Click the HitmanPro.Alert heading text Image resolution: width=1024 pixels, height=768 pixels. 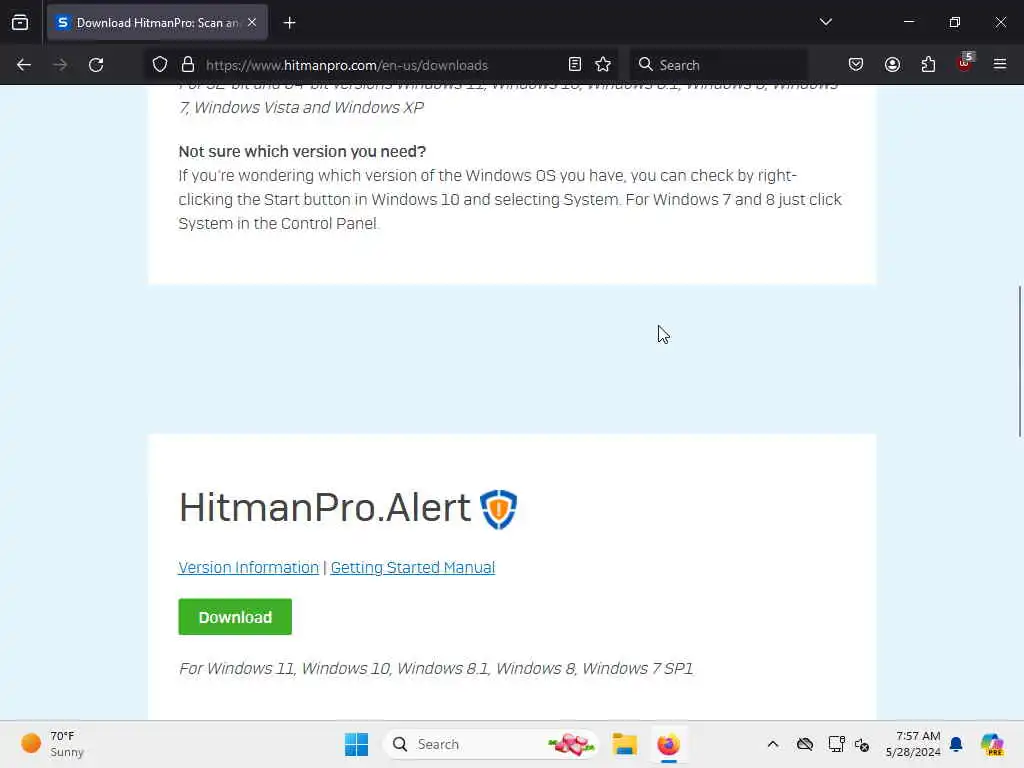325,507
